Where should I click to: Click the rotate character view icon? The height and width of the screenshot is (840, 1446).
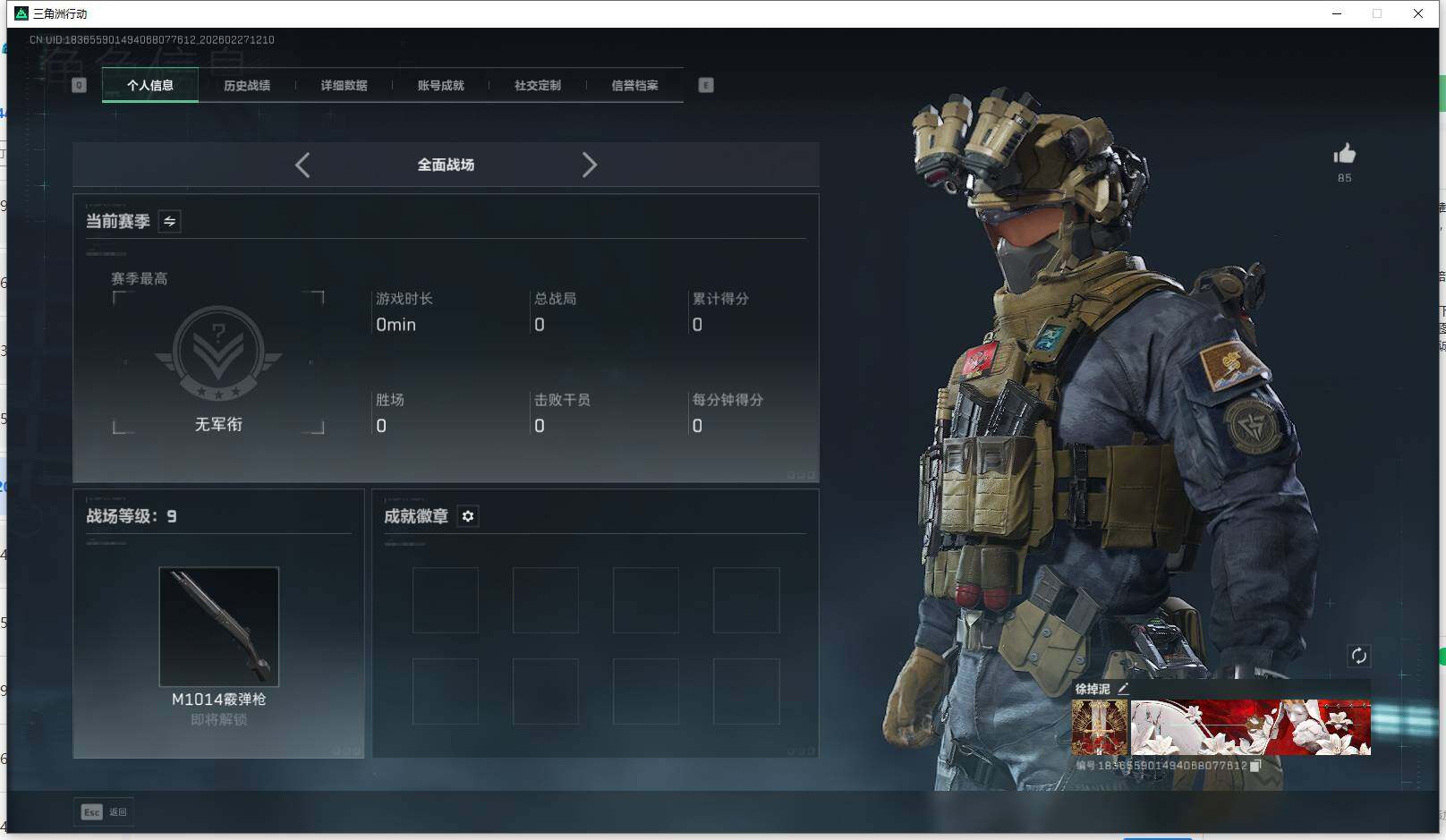[x=1358, y=656]
